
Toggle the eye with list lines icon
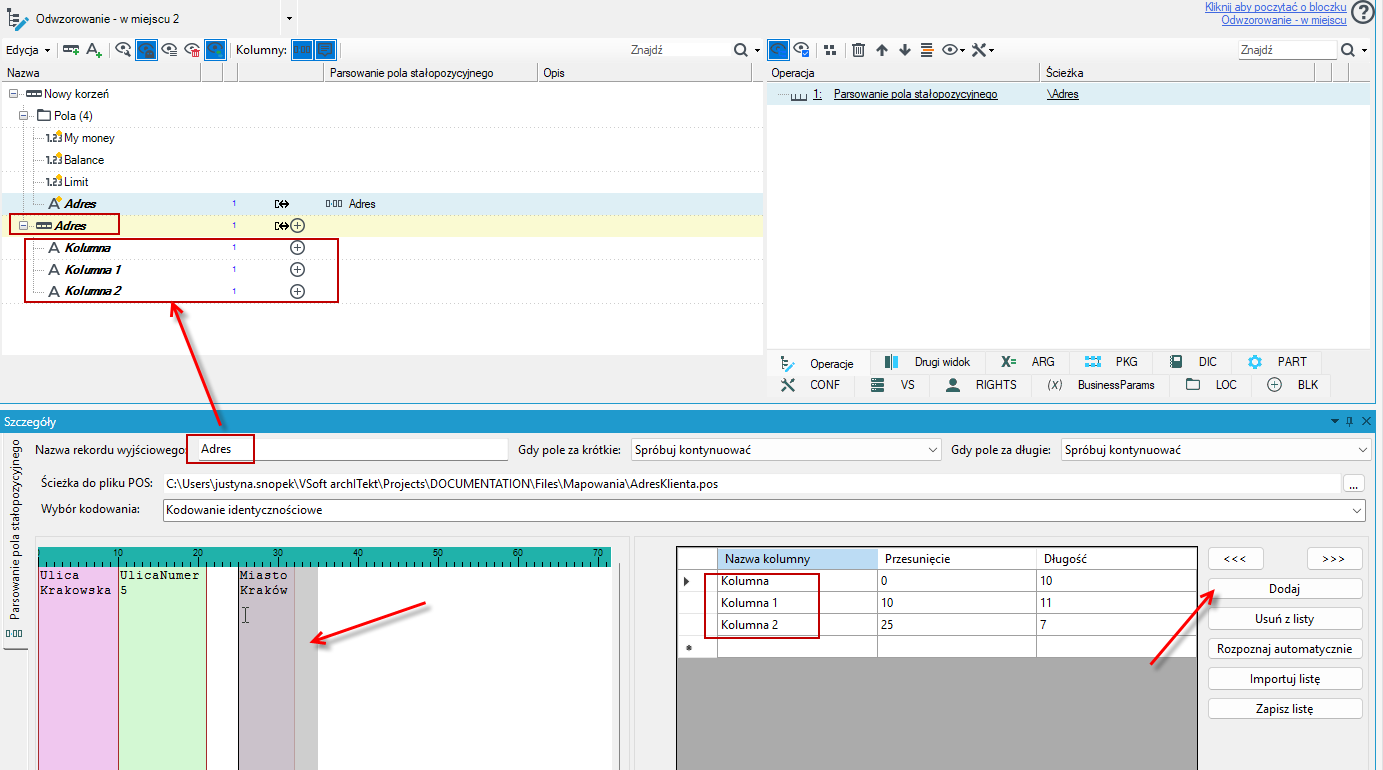(x=170, y=49)
